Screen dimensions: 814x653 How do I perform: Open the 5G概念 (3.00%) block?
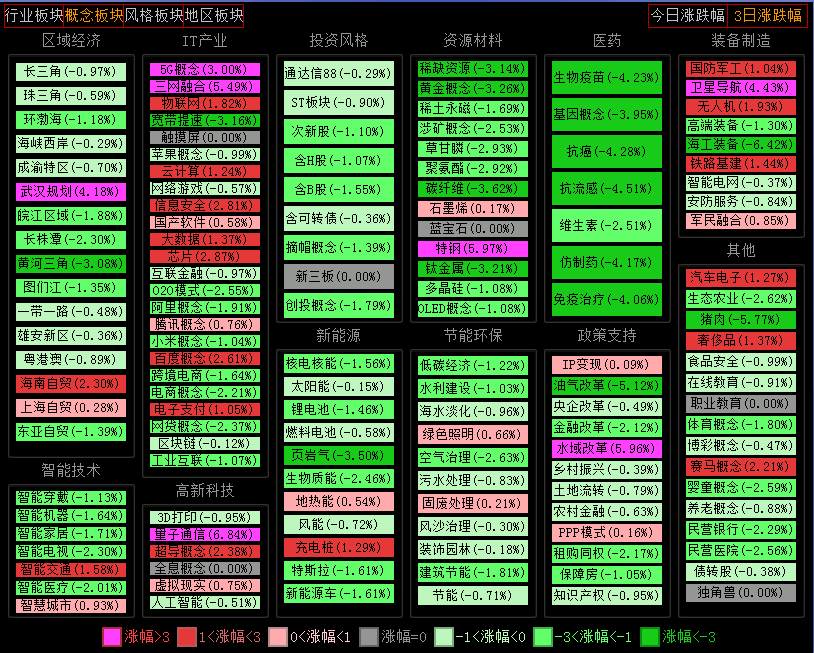205,70
